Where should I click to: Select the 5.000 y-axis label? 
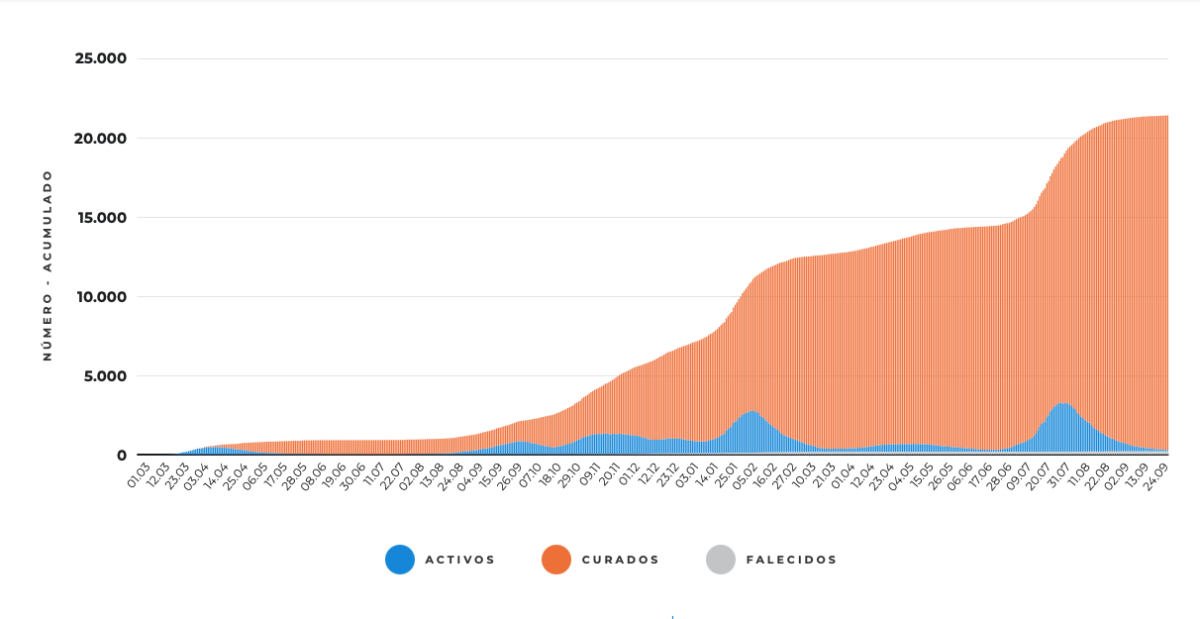[106, 376]
